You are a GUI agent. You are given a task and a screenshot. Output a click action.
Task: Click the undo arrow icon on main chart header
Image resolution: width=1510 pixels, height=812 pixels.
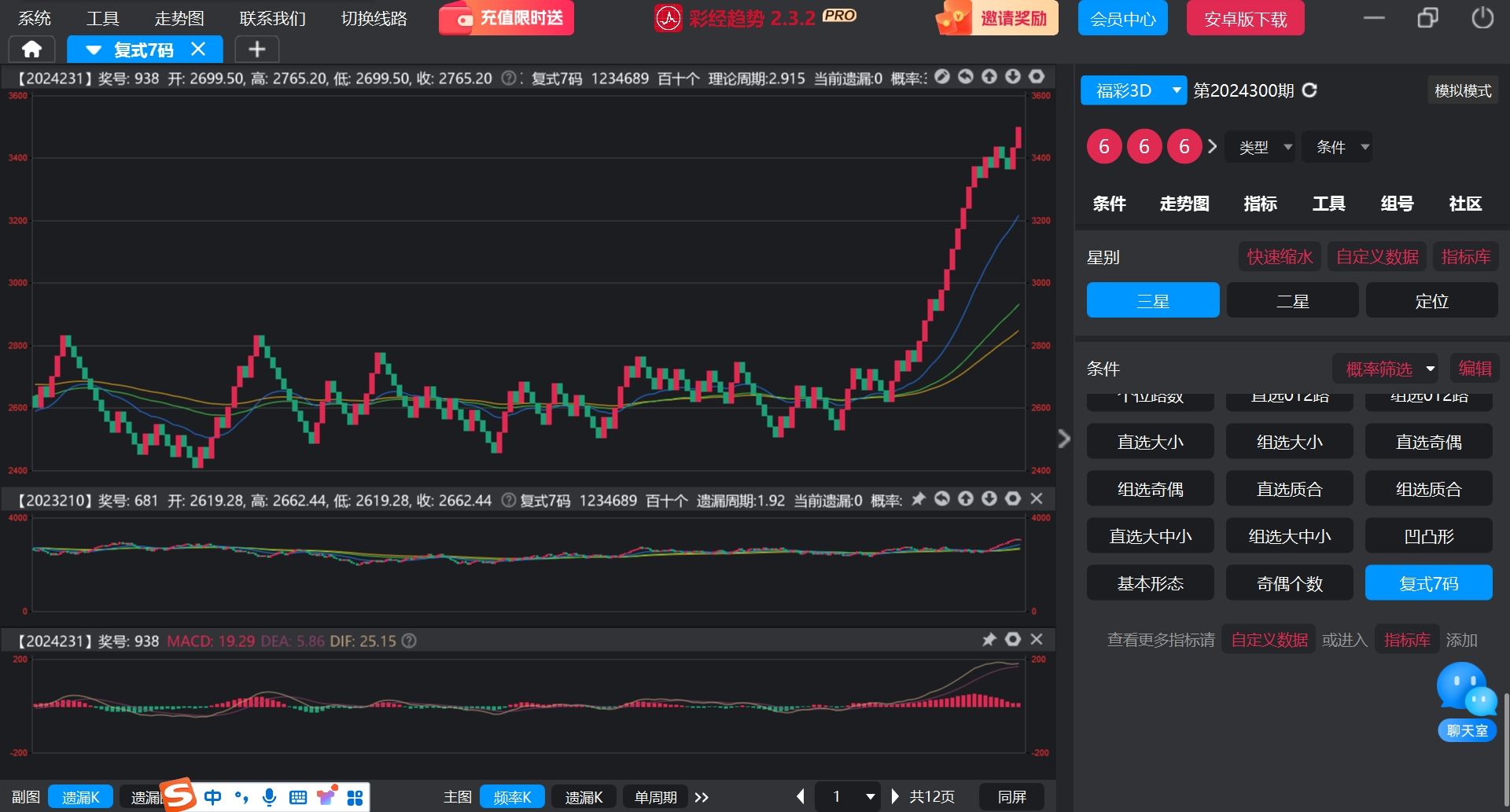[x=966, y=76]
